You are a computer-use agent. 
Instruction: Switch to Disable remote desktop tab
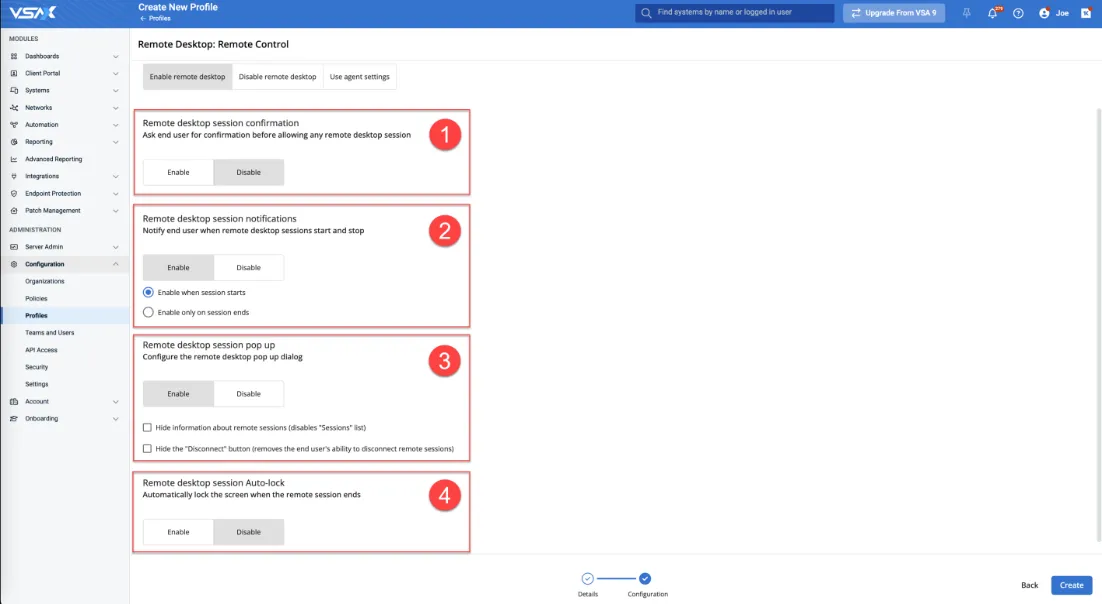(x=277, y=77)
